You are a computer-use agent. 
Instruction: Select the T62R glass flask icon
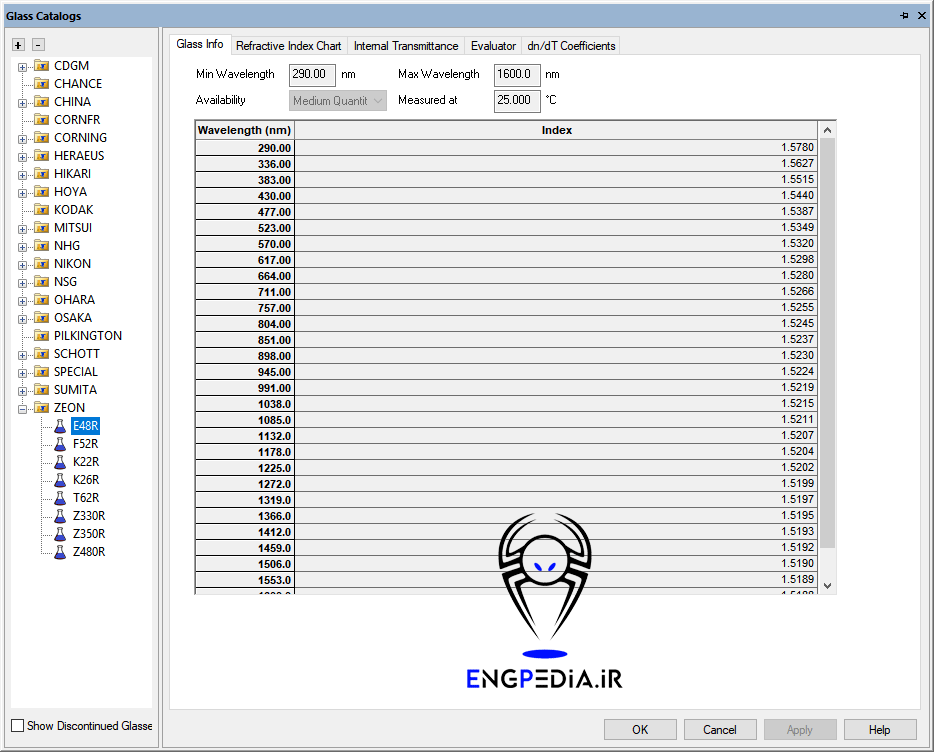pos(60,498)
